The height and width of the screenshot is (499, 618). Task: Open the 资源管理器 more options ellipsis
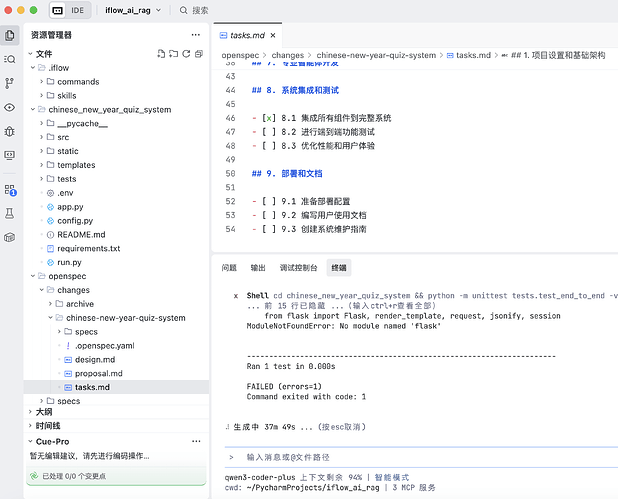pyautogui.click(x=195, y=35)
